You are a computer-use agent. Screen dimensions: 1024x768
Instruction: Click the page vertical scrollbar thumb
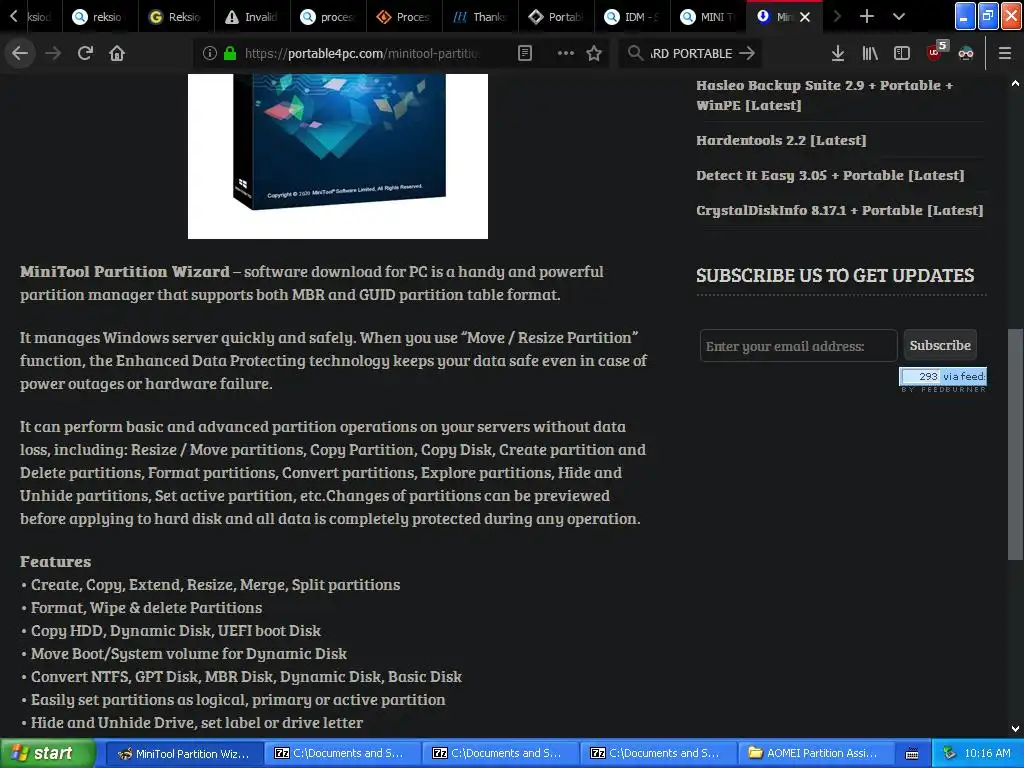pyautogui.click(x=1015, y=444)
